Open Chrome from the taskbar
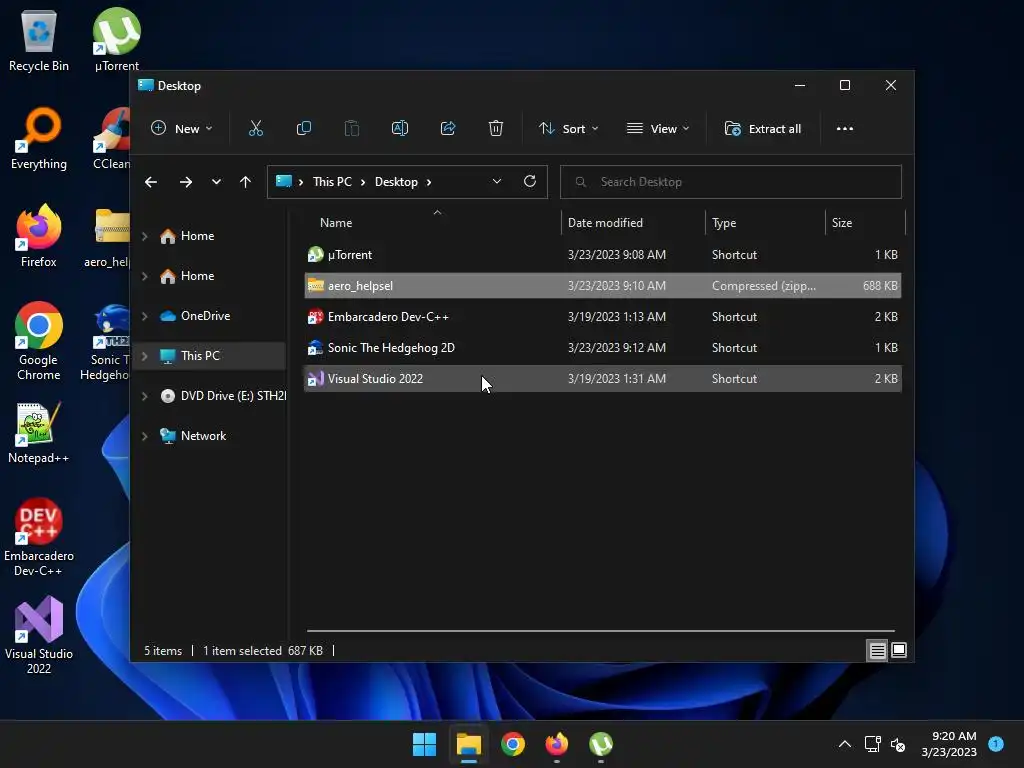The image size is (1024, 768). [x=513, y=744]
